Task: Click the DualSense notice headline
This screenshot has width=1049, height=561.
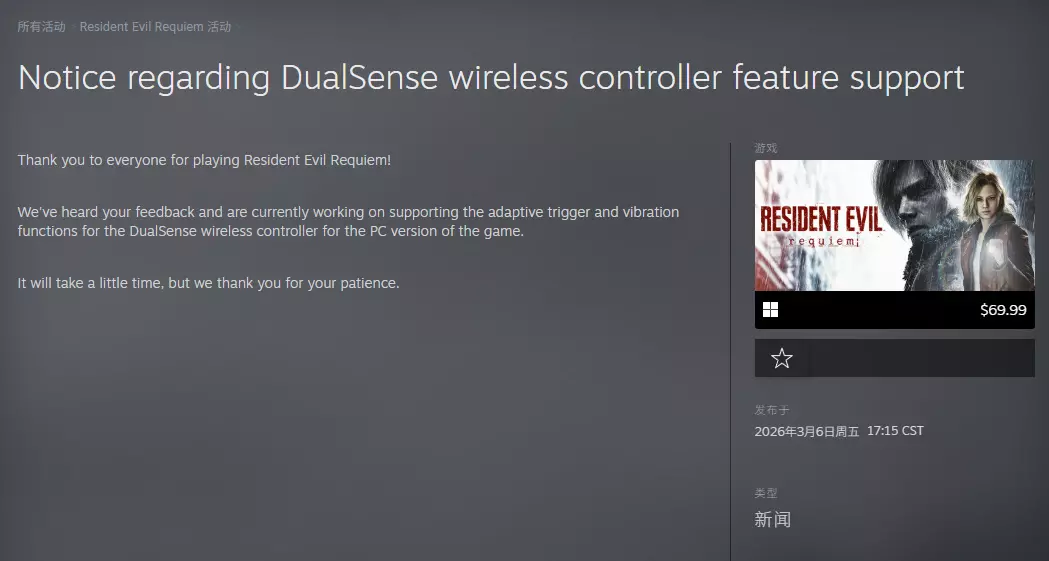Action: [x=491, y=78]
